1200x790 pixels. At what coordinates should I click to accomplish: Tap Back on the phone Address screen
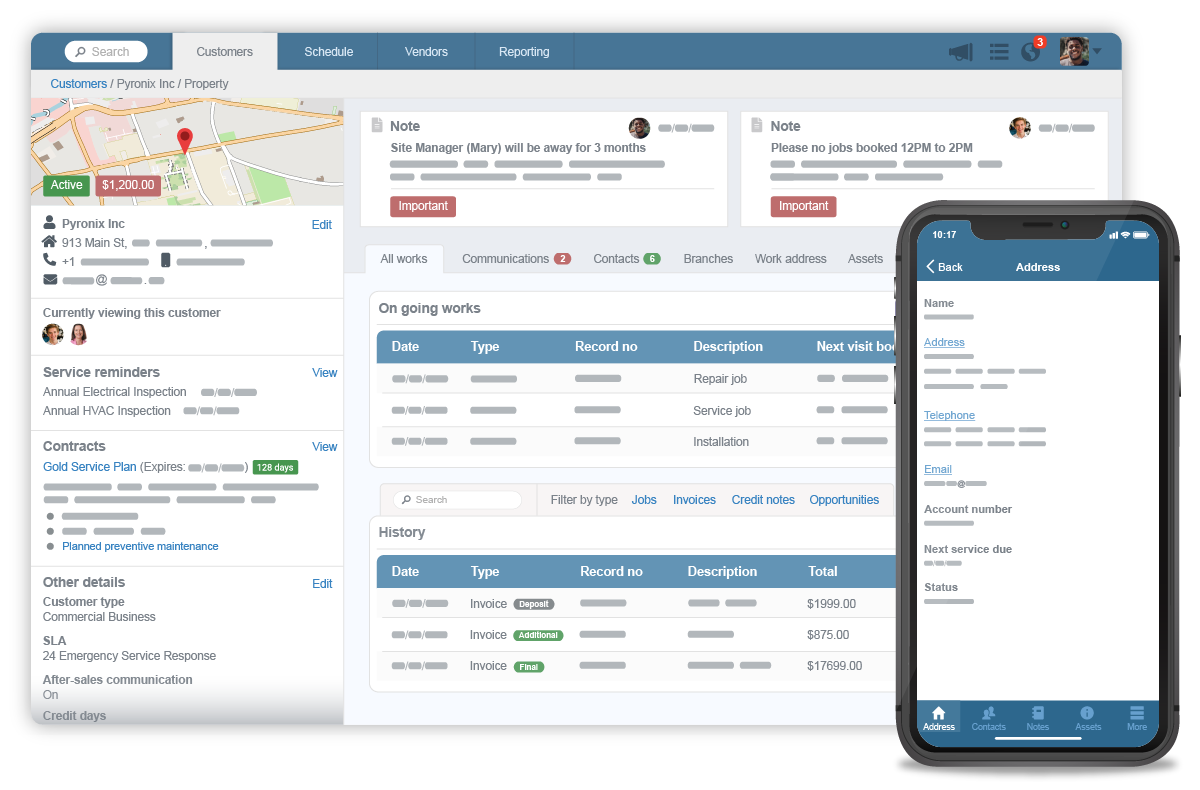(944, 267)
